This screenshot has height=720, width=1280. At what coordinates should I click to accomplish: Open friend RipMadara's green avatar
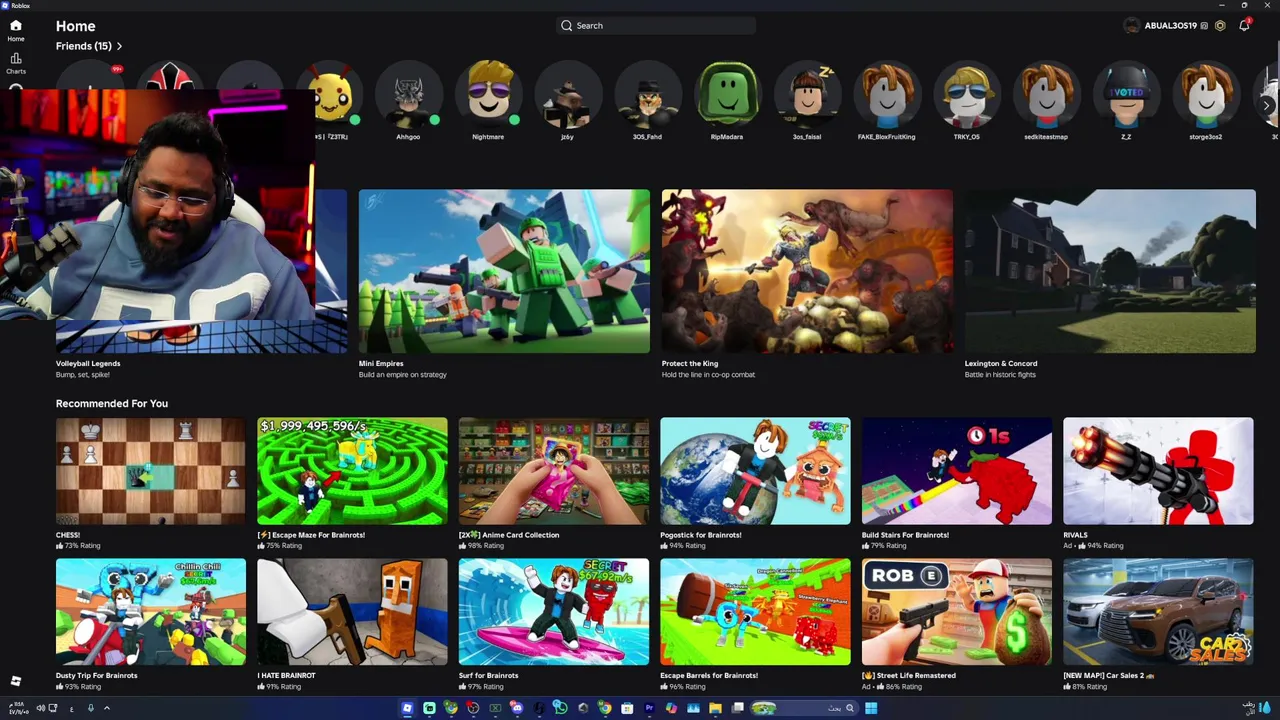tap(727, 96)
